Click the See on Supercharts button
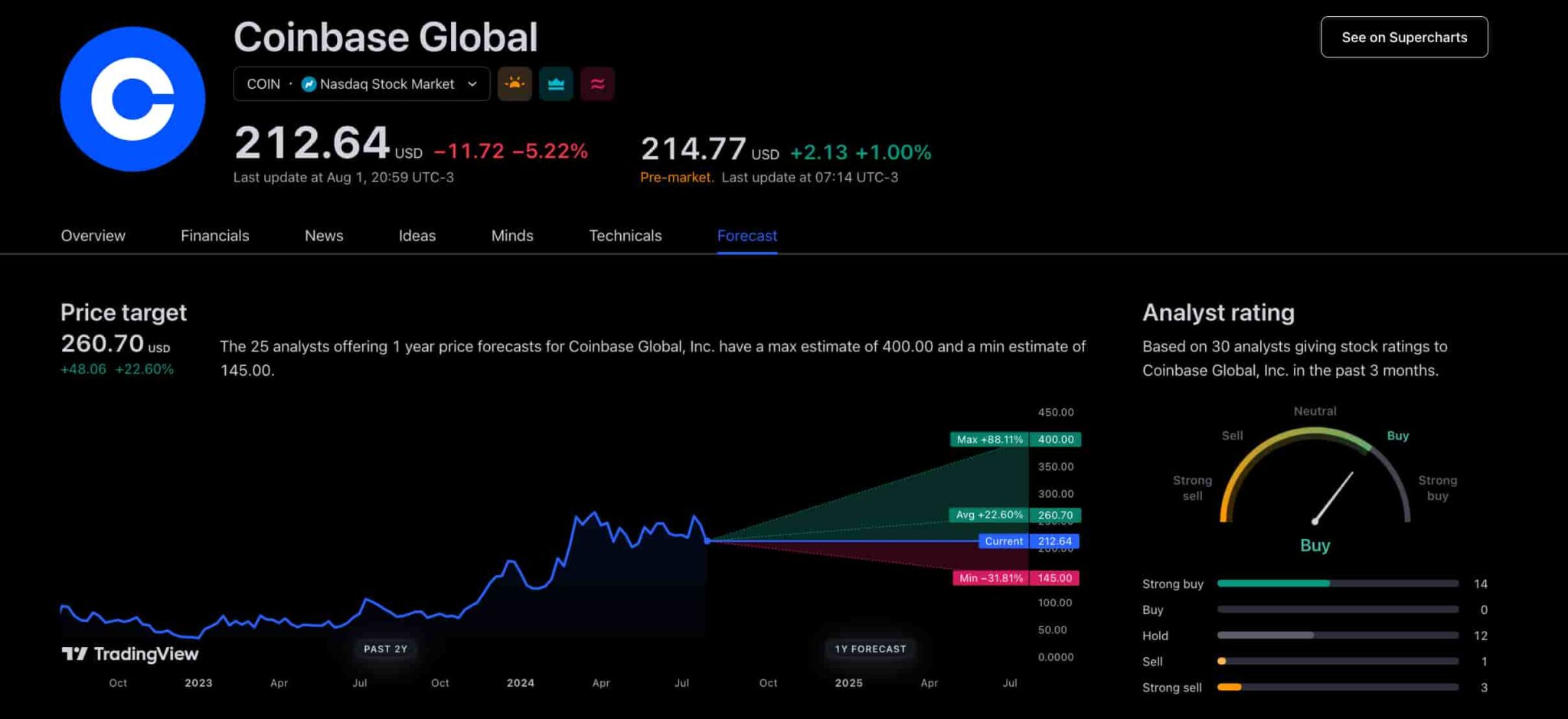1568x719 pixels. coord(1403,38)
